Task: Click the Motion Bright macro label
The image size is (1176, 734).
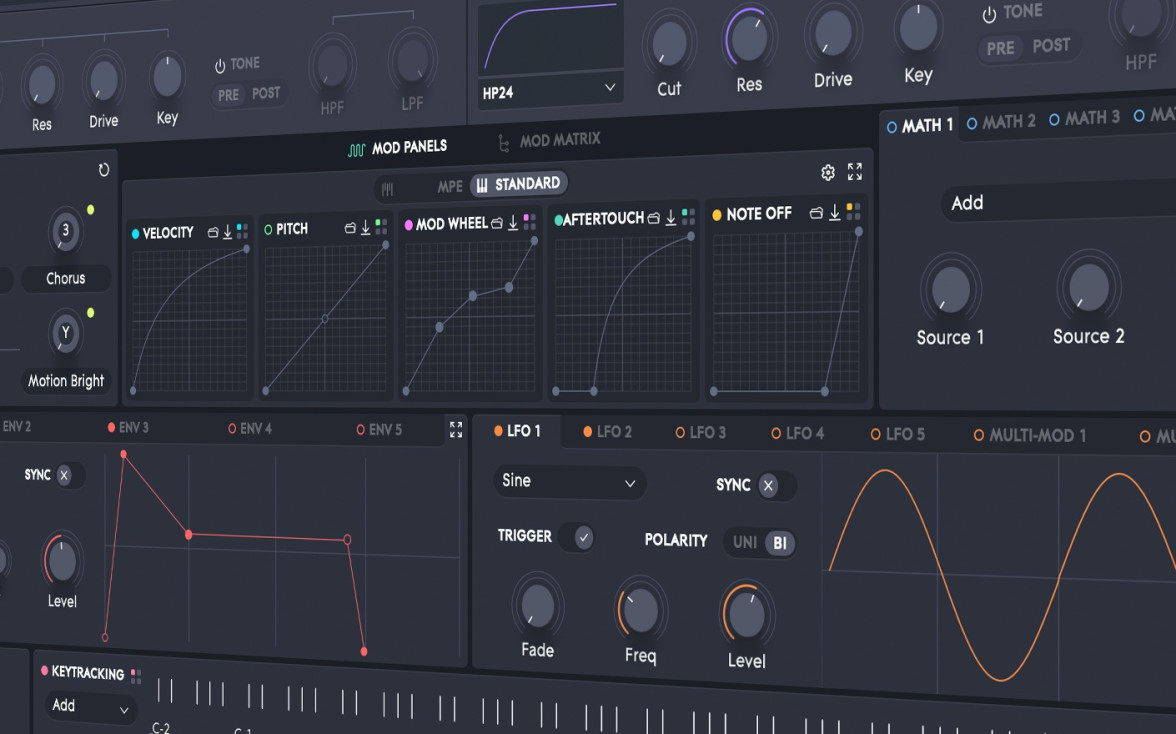Action: 66,381
